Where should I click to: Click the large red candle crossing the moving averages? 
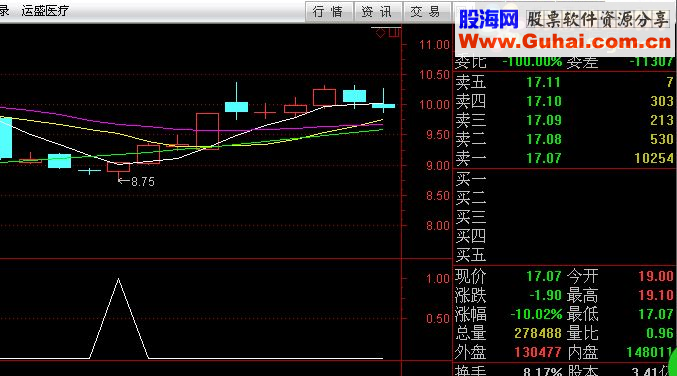[207, 131]
